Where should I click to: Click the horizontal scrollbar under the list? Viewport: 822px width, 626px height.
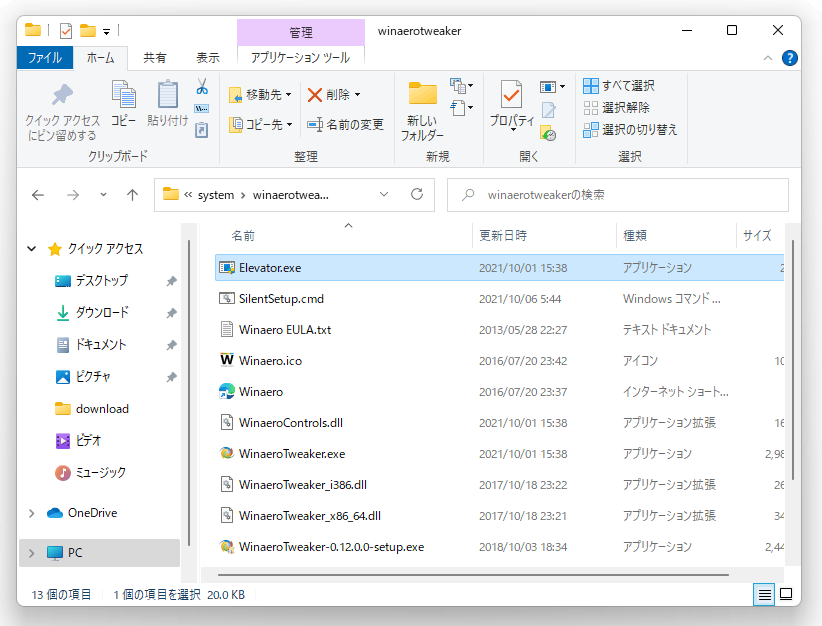click(x=473, y=575)
